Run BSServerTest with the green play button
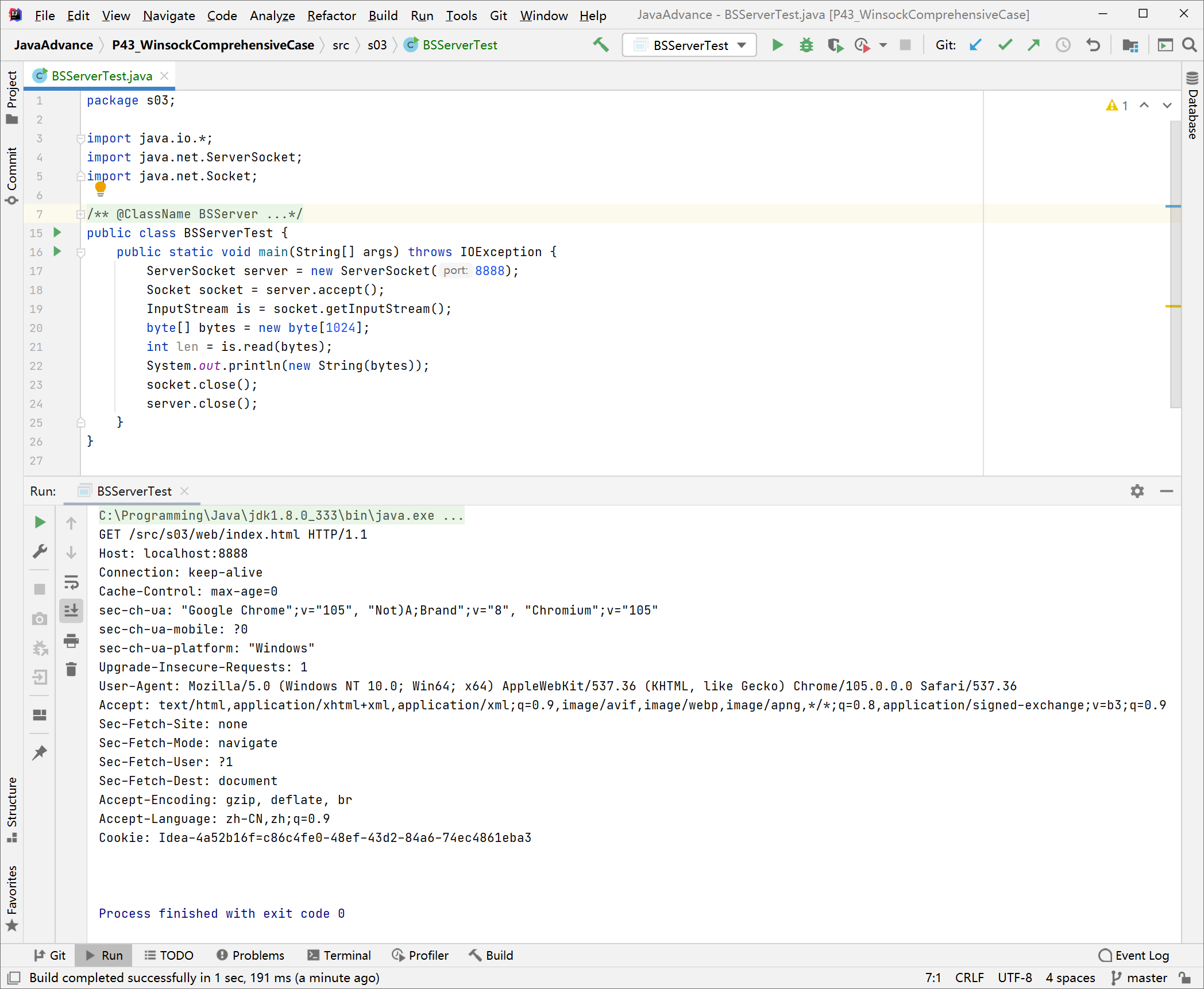This screenshot has width=1204, height=989. click(x=777, y=45)
